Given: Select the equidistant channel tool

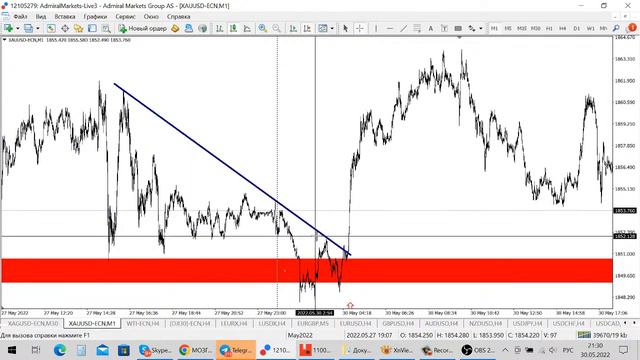Looking at the screenshot, I should tap(417, 28).
